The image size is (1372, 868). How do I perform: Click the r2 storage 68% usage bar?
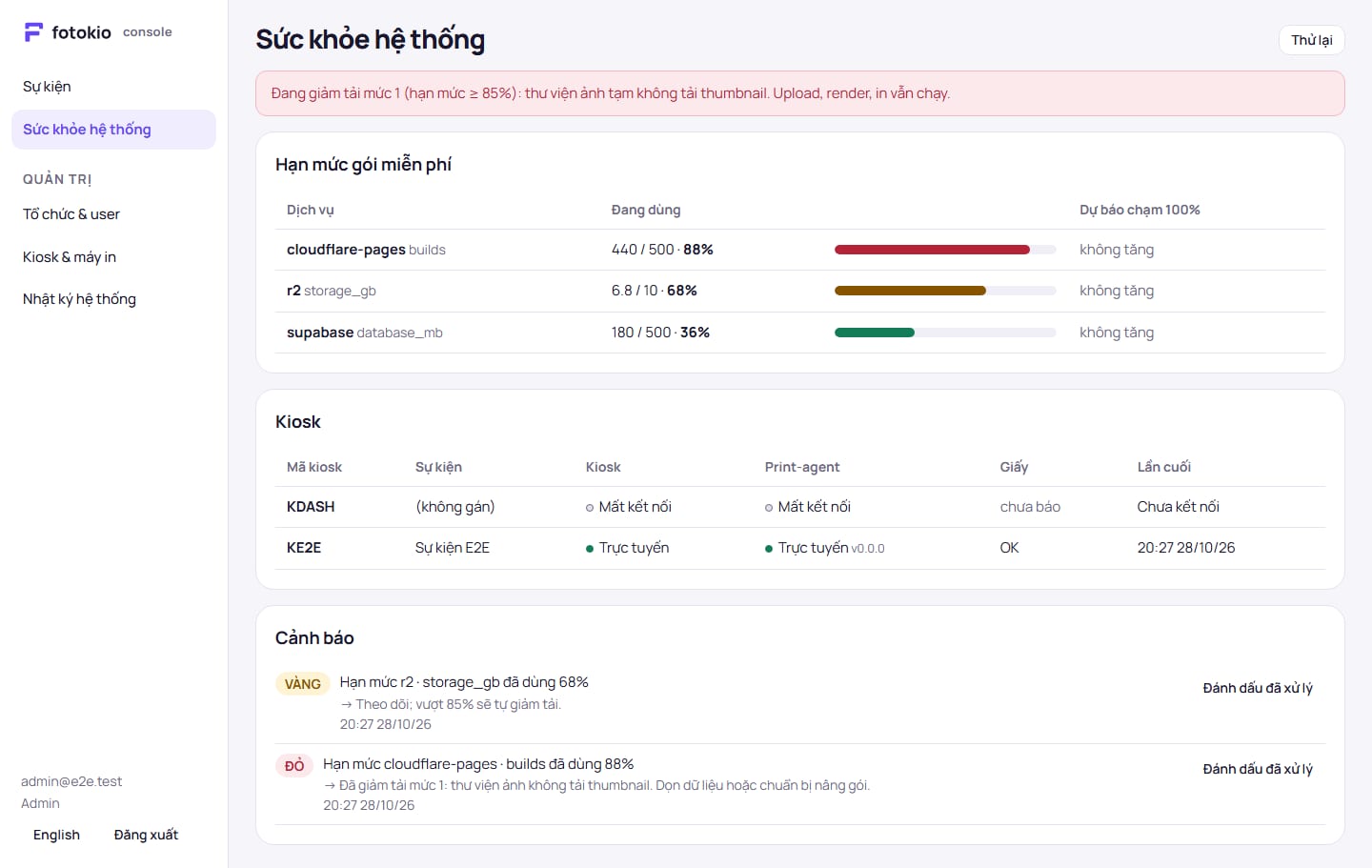[945, 291]
